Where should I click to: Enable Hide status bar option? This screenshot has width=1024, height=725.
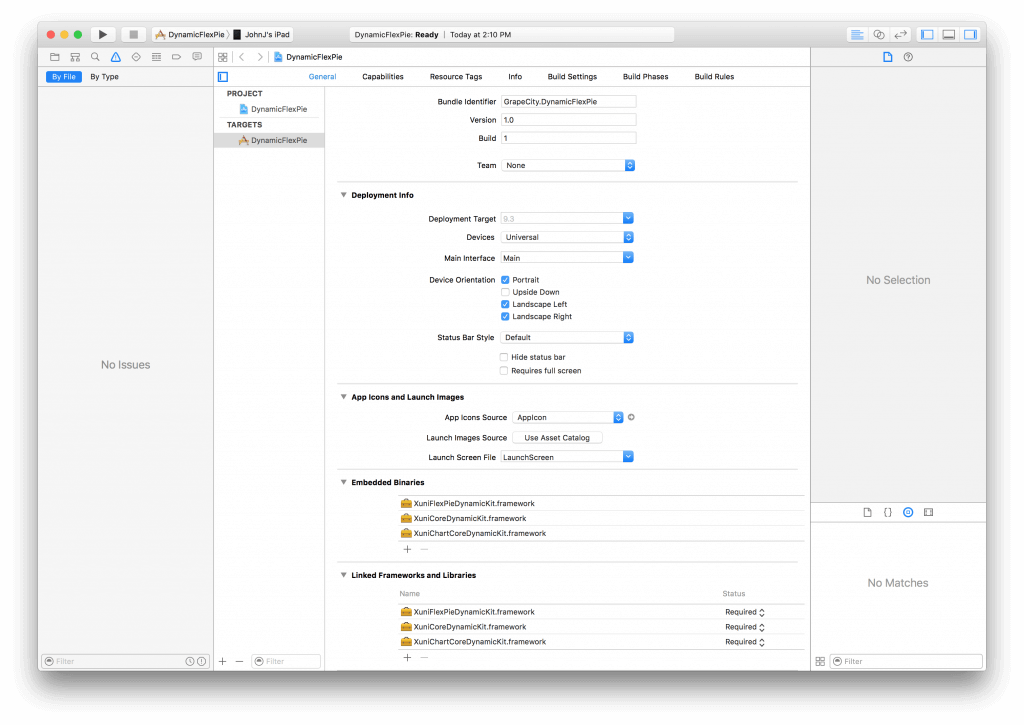[x=504, y=357]
